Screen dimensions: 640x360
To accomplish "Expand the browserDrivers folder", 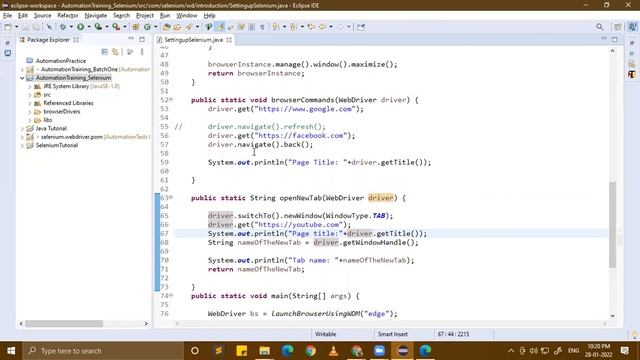I will pyautogui.click(x=30, y=112).
